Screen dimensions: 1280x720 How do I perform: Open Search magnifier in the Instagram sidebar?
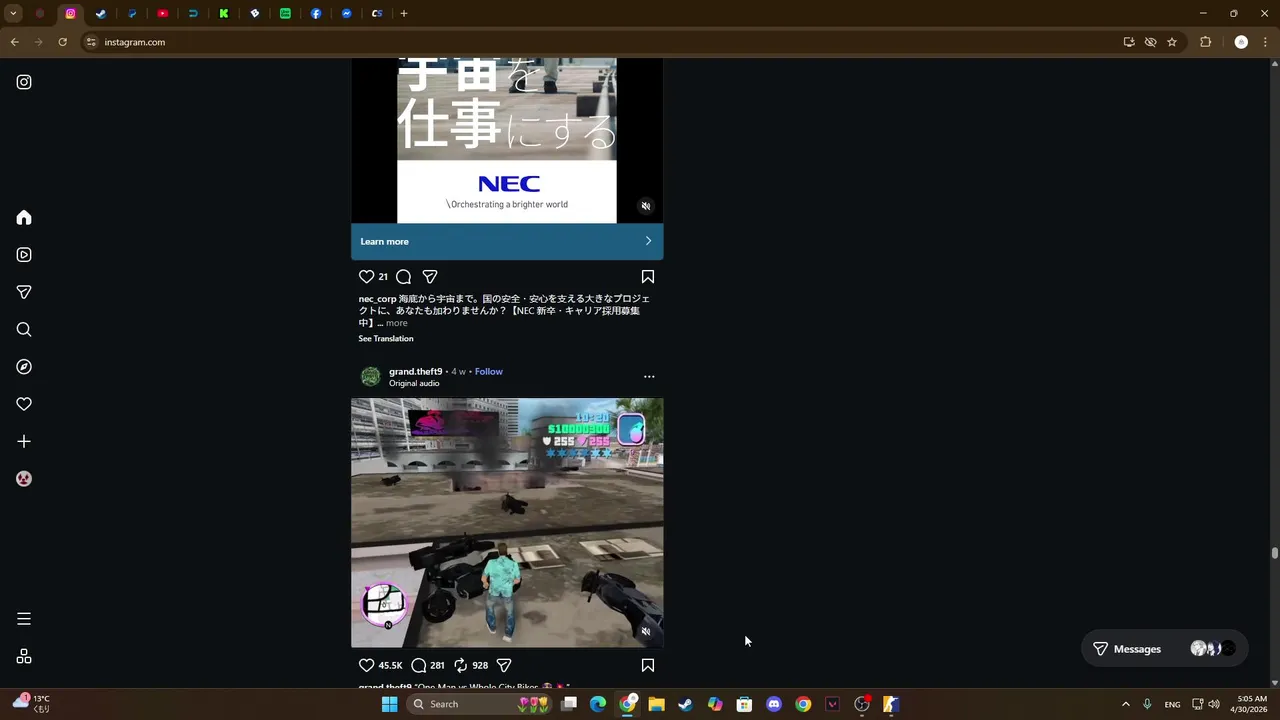[x=24, y=330]
